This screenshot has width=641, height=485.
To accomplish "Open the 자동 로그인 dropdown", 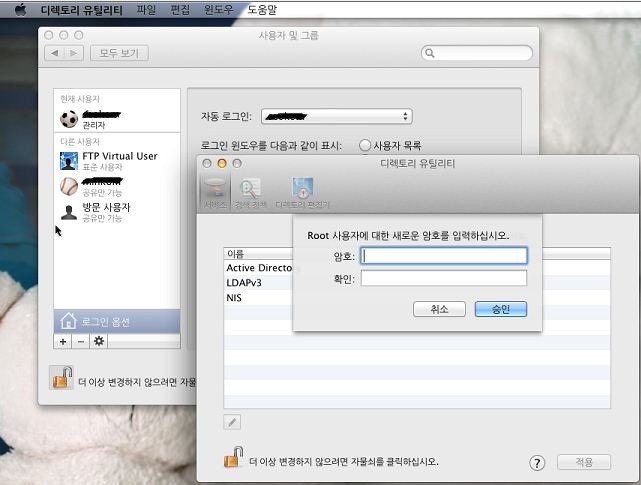I will (336, 116).
